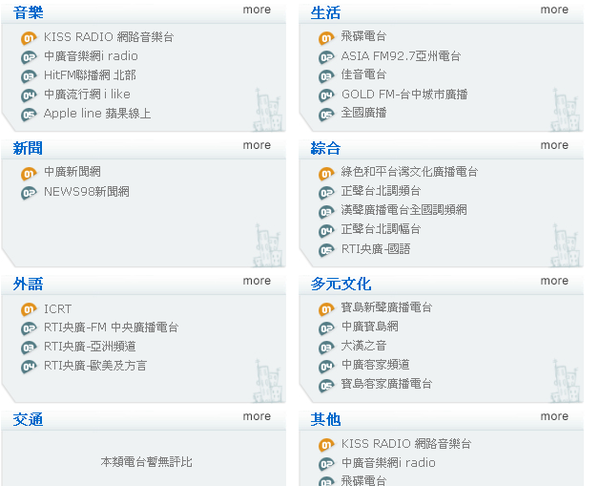Viewport: 600px width, 486px height.
Task: Open KISS RADIO 網路音樂台 in the 音樂 list
Action: (x=109, y=37)
